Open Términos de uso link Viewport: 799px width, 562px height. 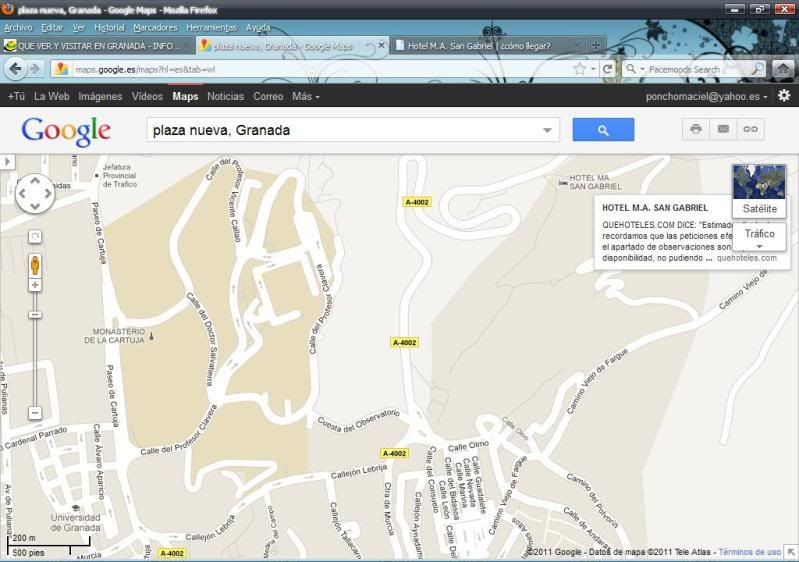750,552
